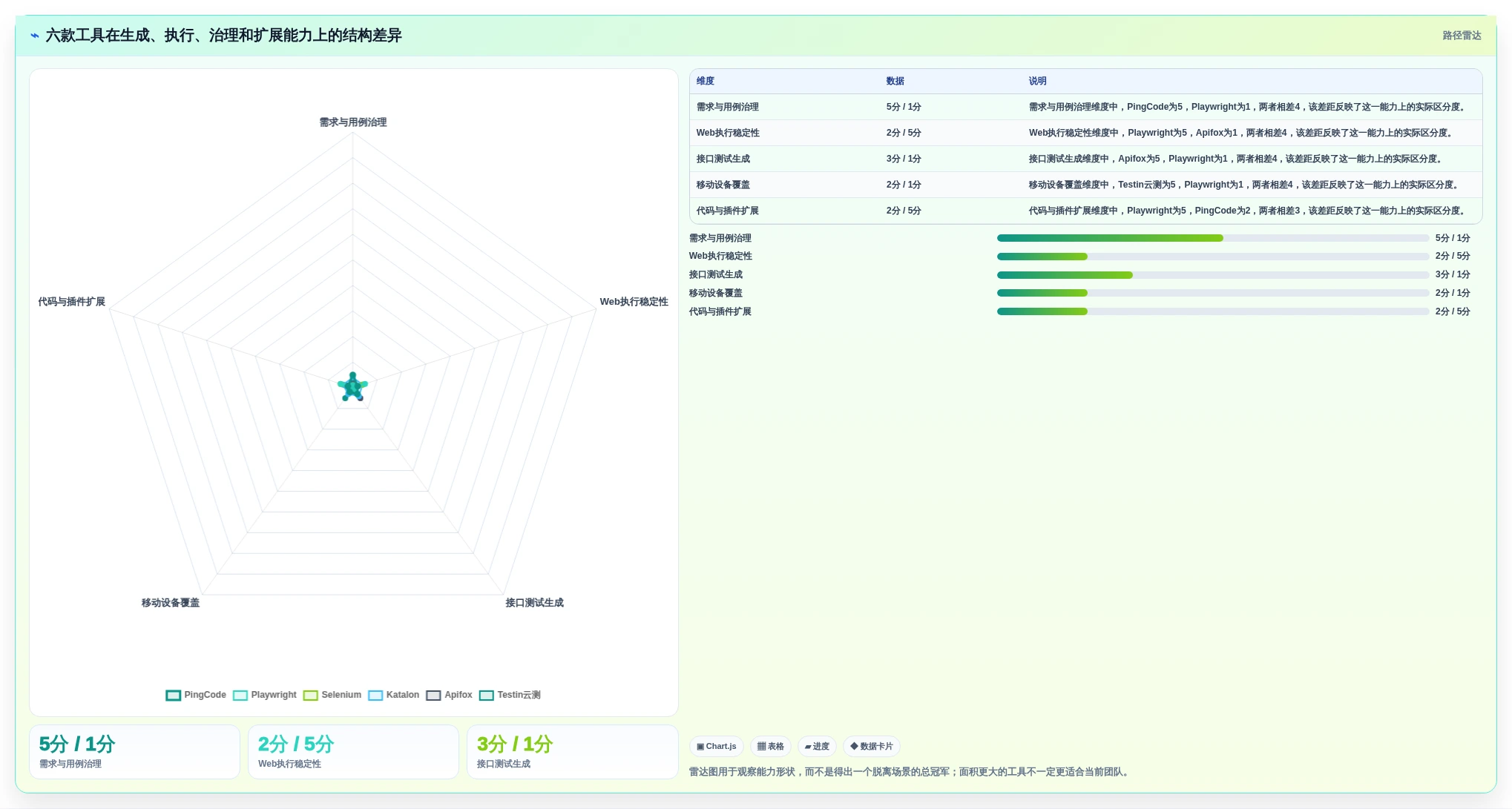This screenshot has height=809, width=1512.
Task: Click the radar data polygon at center
Action: [353, 387]
